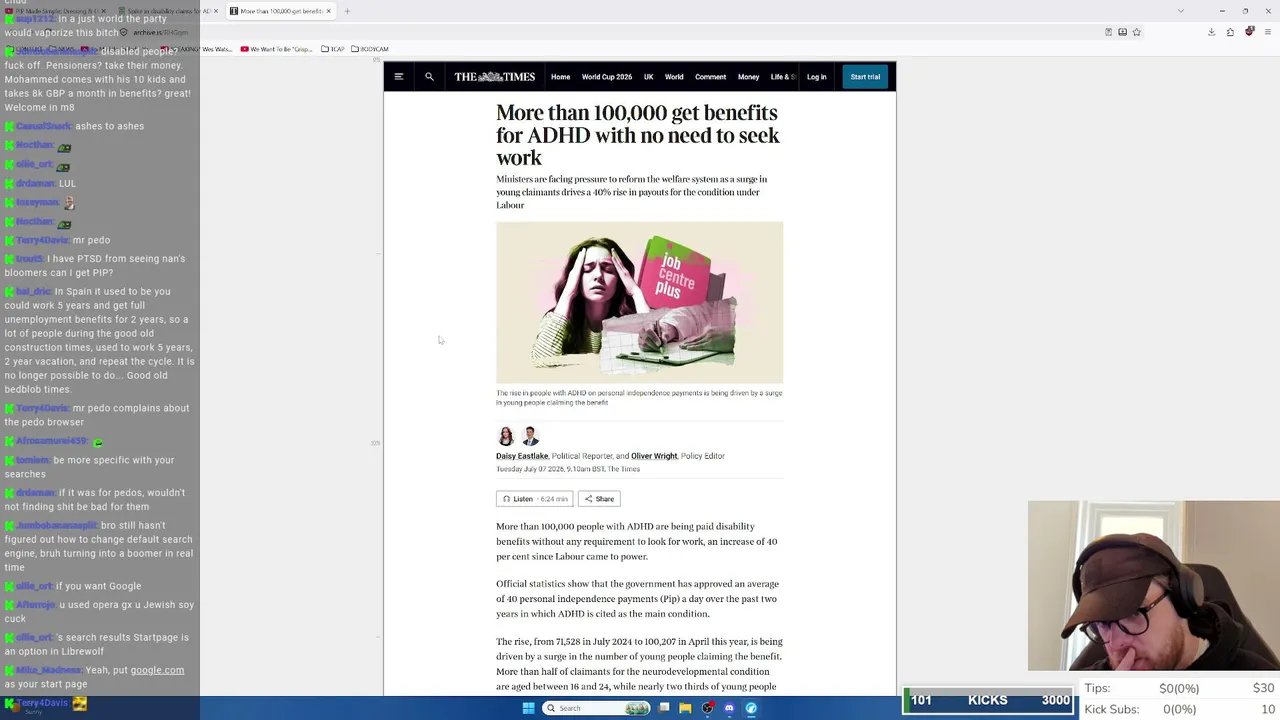Open the World news section
The width and height of the screenshot is (1280, 720).
[674, 77]
